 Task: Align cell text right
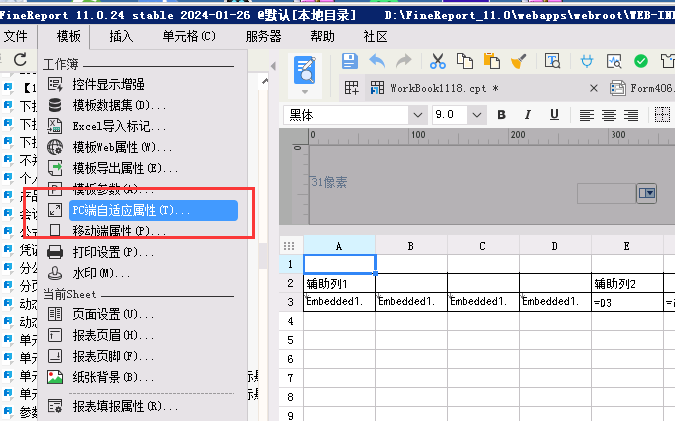(631, 115)
